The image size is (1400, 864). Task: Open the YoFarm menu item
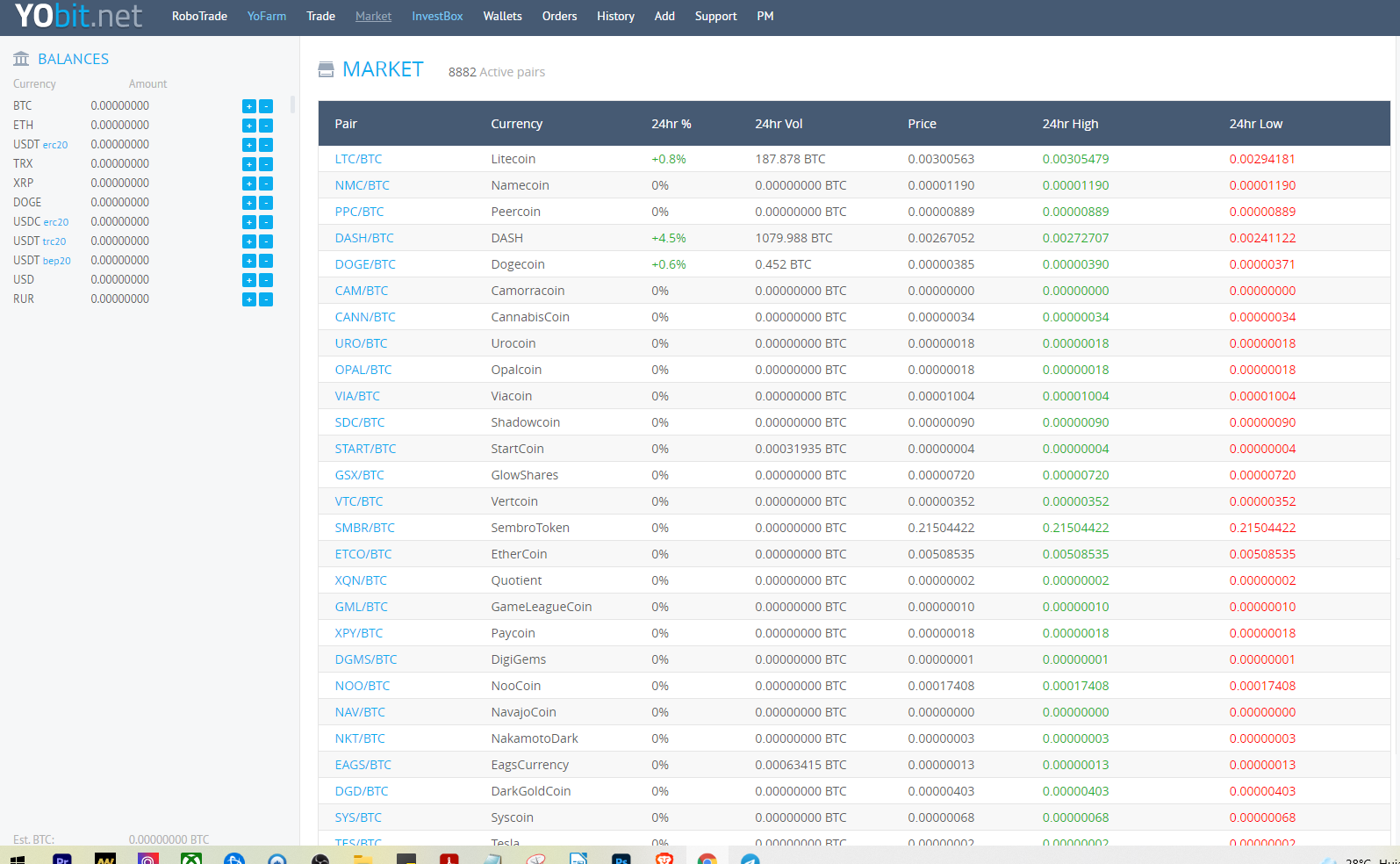(x=267, y=16)
